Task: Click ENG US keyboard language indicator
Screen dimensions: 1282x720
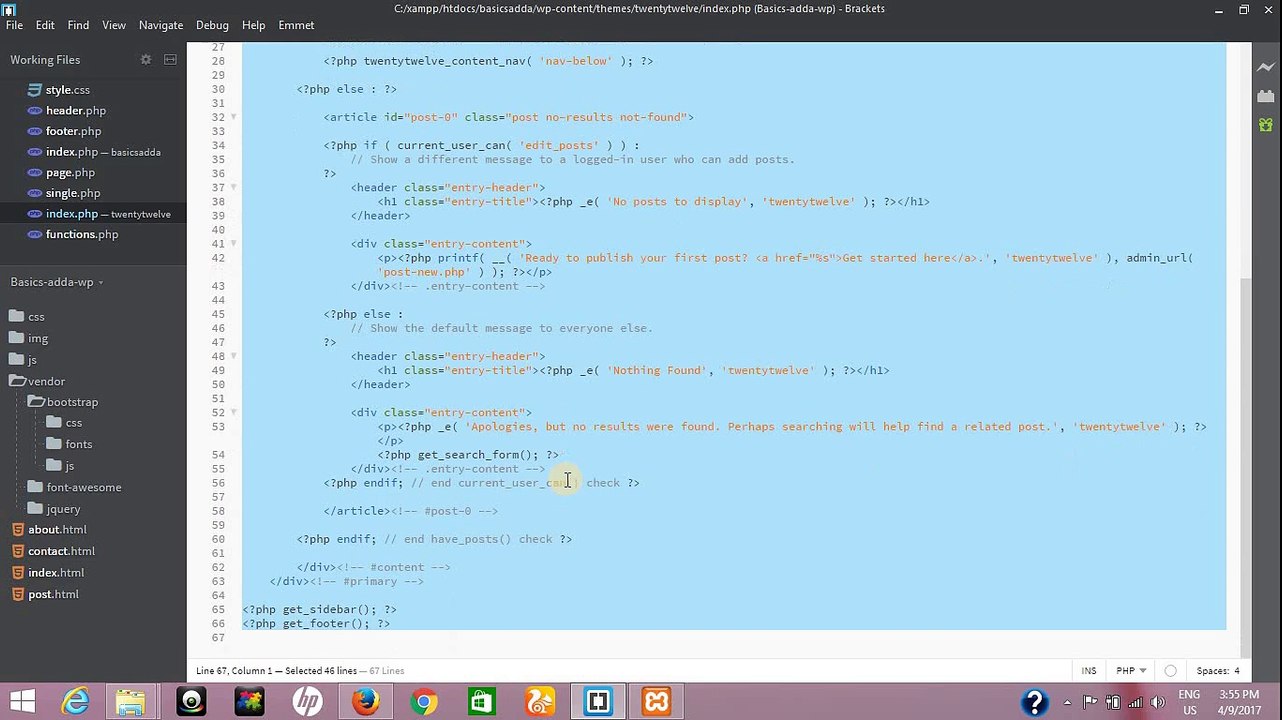Action: pos(1189,702)
